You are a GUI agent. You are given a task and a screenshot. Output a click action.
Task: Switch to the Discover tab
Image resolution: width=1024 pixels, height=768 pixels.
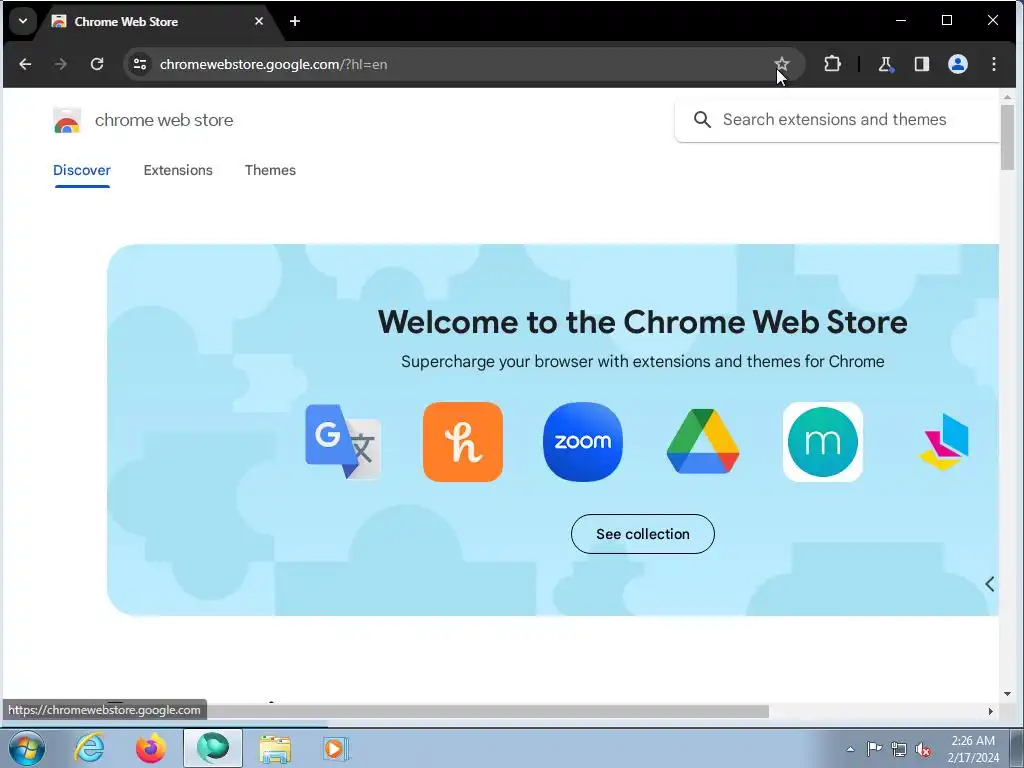coord(82,170)
